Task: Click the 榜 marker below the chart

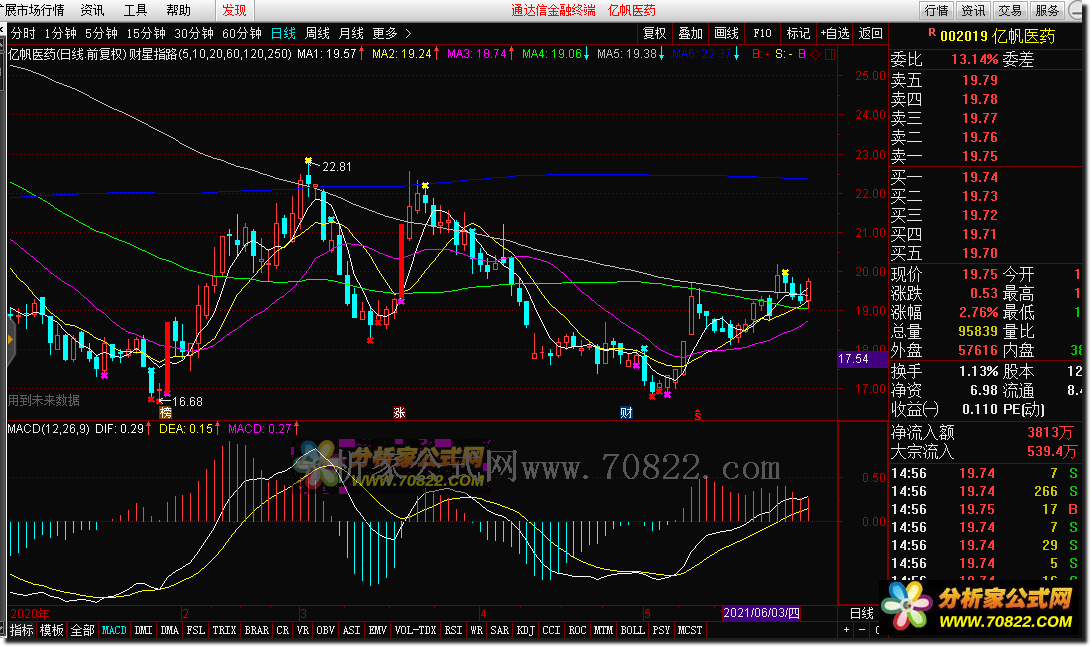Action: [x=165, y=412]
